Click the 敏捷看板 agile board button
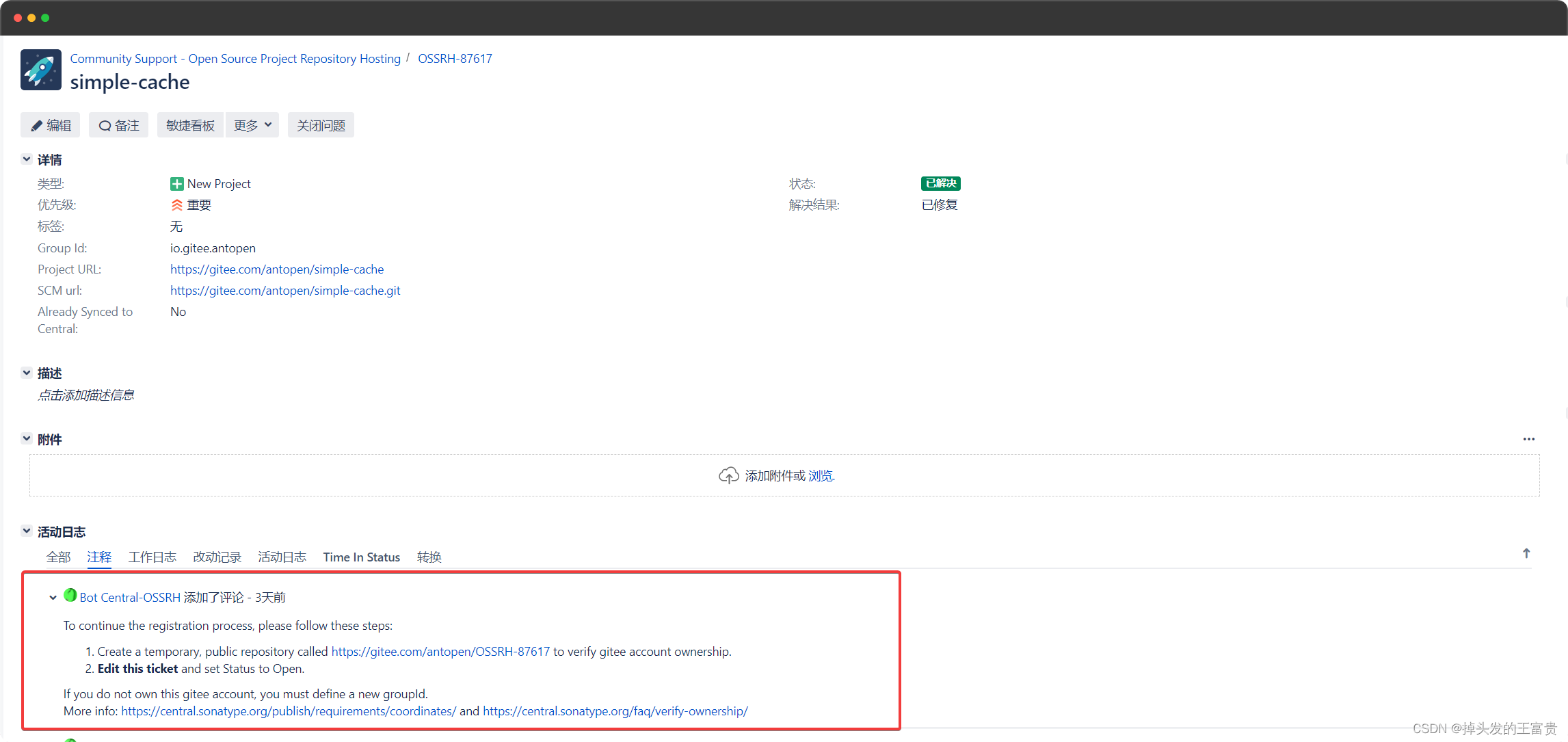 190,125
